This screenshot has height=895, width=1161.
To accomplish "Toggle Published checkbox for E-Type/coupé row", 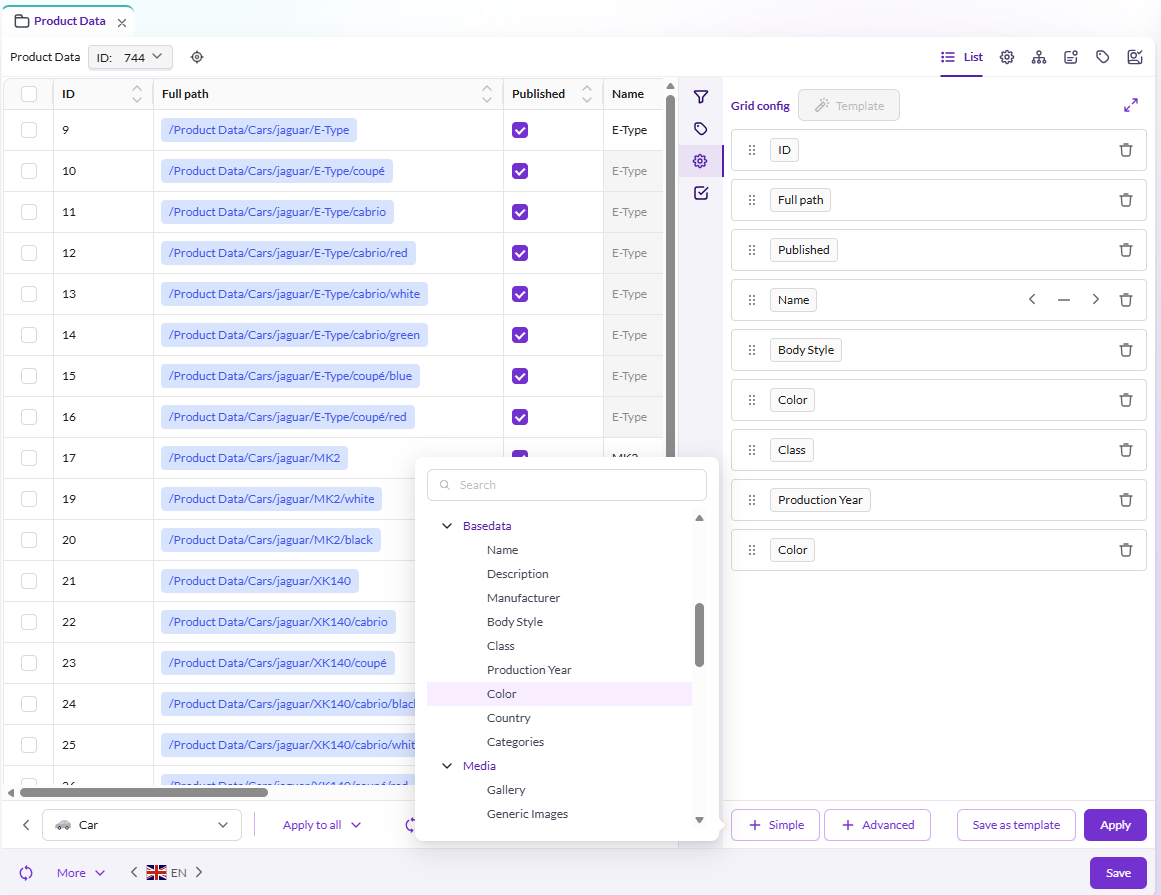I will [x=520, y=171].
